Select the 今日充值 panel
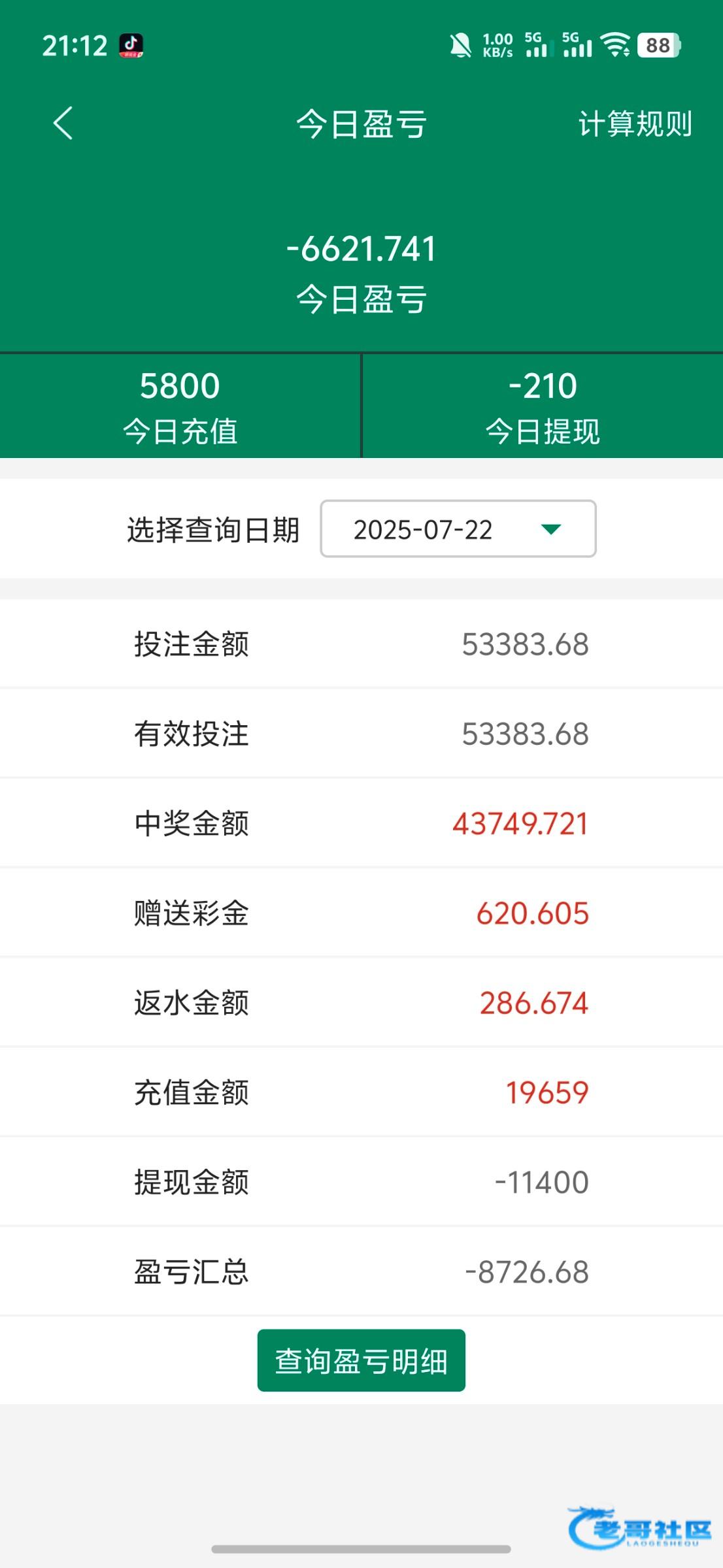Image resolution: width=723 pixels, height=1568 pixels. coord(180,406)
